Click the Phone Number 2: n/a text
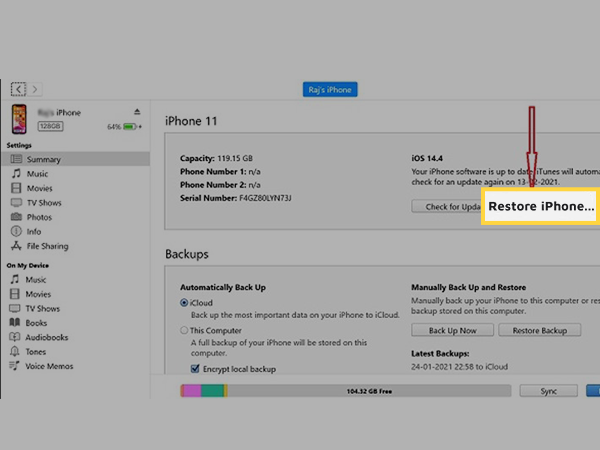Image resolution: width=600 pixels, height=450 pixels. [220, 185]
